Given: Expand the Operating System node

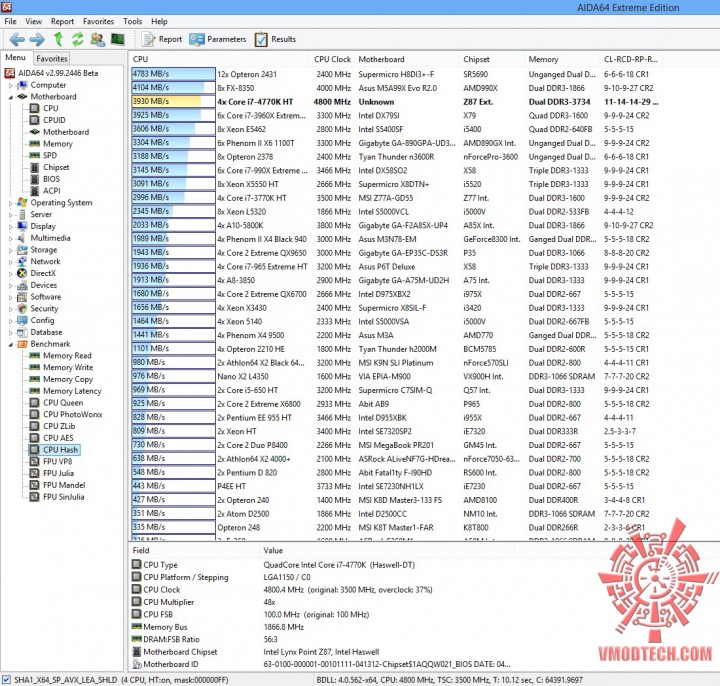Looking at the screenshot, I should 11,203.
